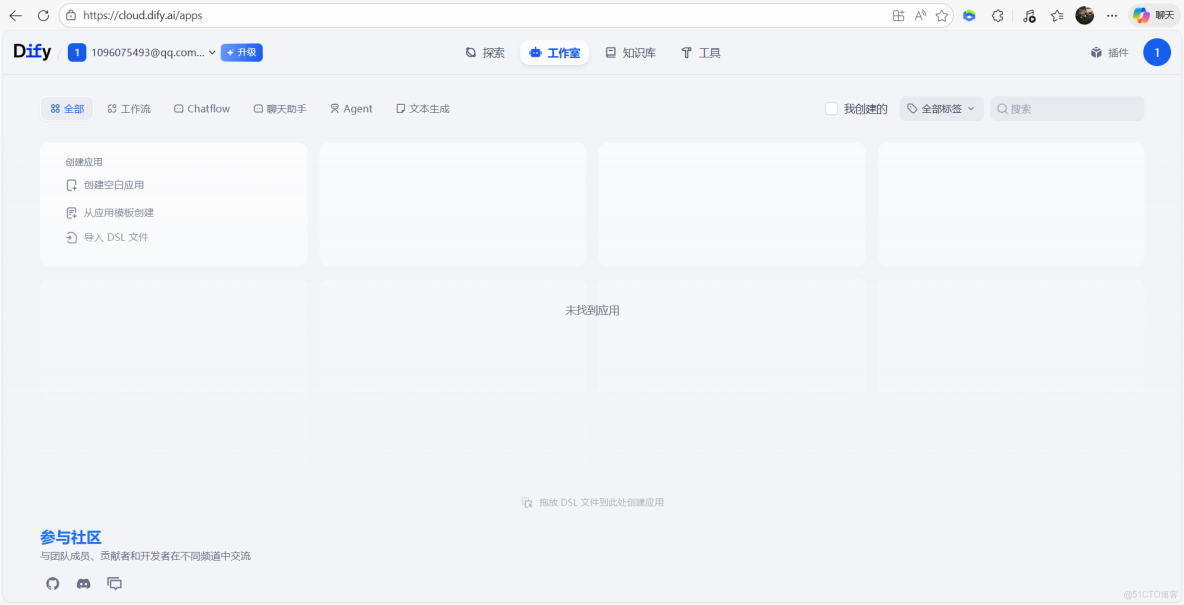Click the browser profile avatar
This screenshot has height=605, width=1184.
coord(1085,15)
